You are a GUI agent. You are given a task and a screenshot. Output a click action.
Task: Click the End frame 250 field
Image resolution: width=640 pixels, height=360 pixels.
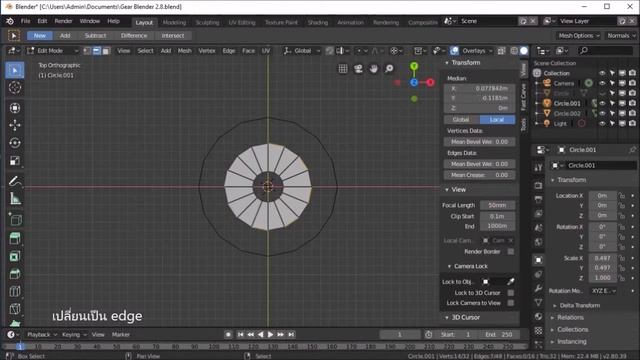499,334
